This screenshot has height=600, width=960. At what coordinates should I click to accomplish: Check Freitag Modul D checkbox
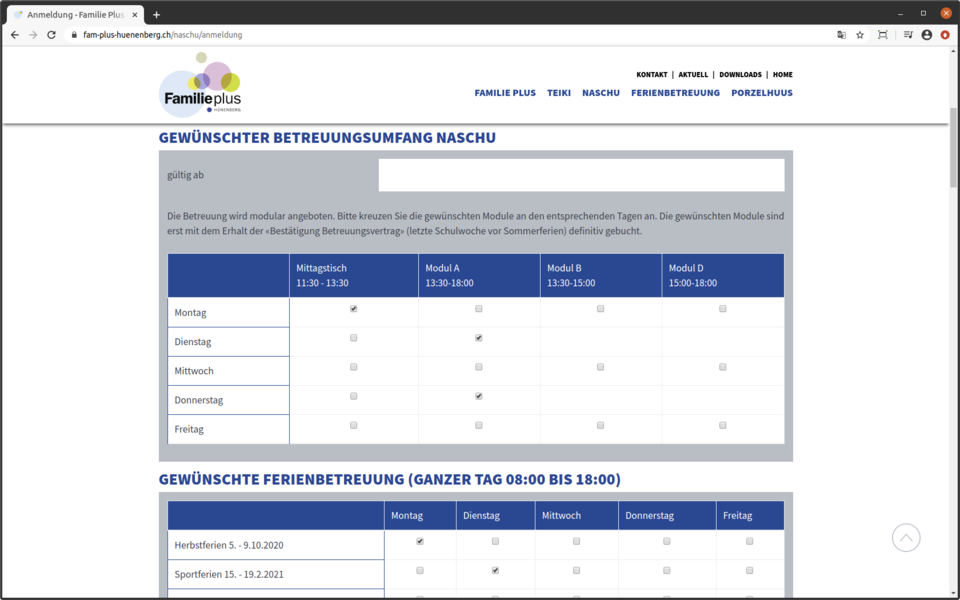point(723,425)
